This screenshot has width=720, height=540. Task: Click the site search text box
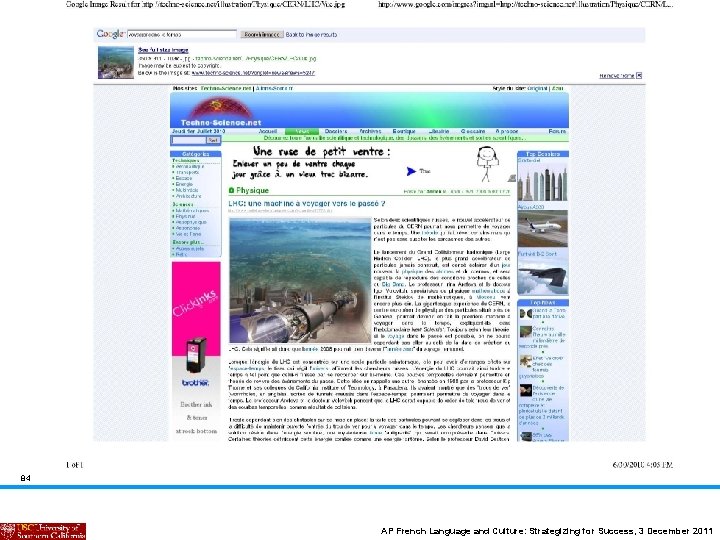(188, 140)
